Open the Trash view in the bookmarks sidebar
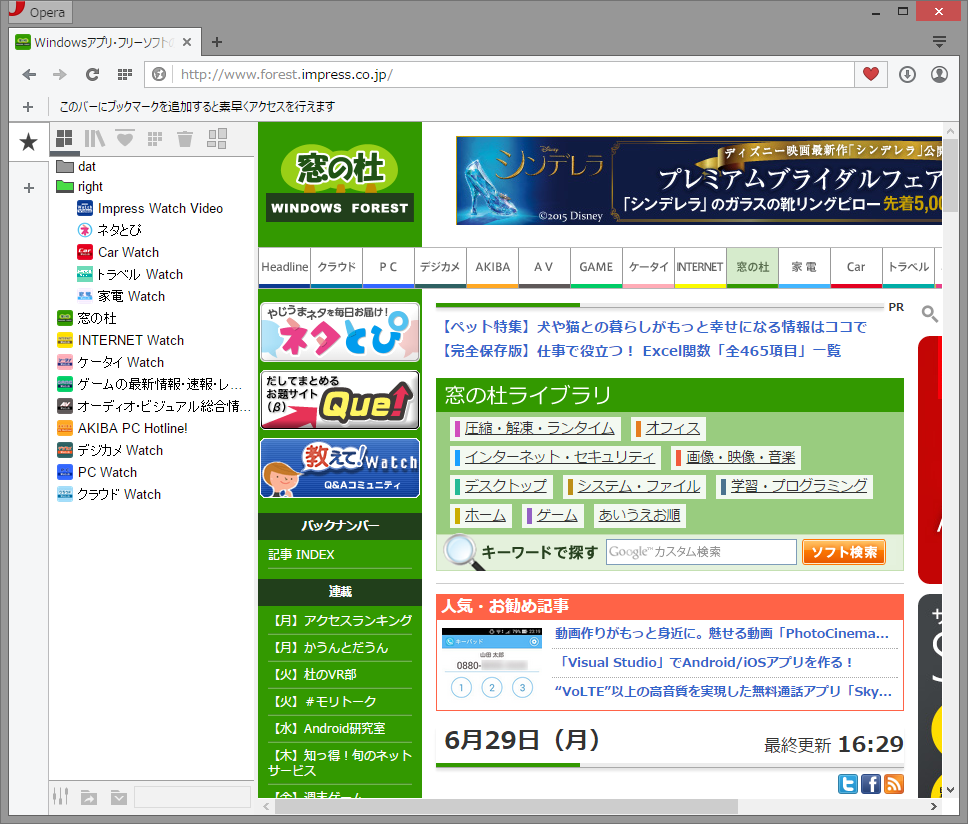This screenshot has height=824, width=968. click(x=184, y=138)
